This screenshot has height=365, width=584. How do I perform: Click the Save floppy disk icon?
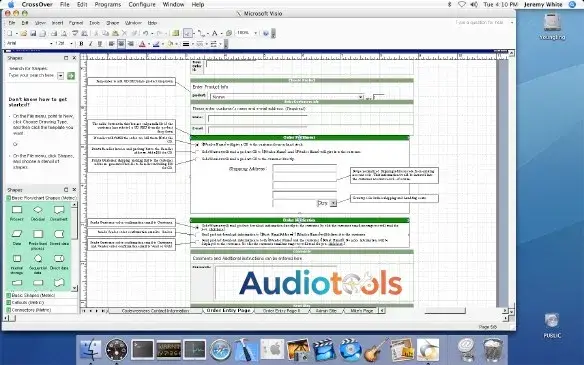pos(33,34)
